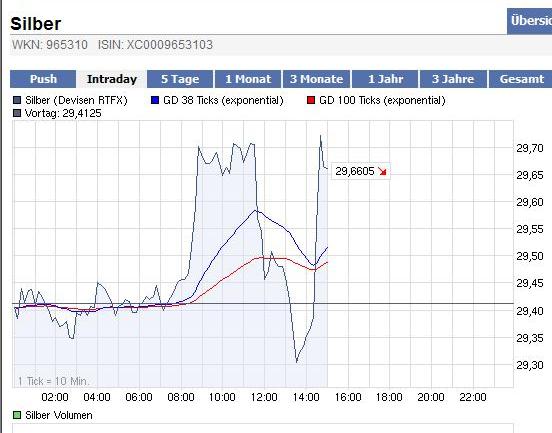Open the Übersicht button at top right
Image resolution: width=552 pixels, height=433 pixels.
(x=530, y=21)
